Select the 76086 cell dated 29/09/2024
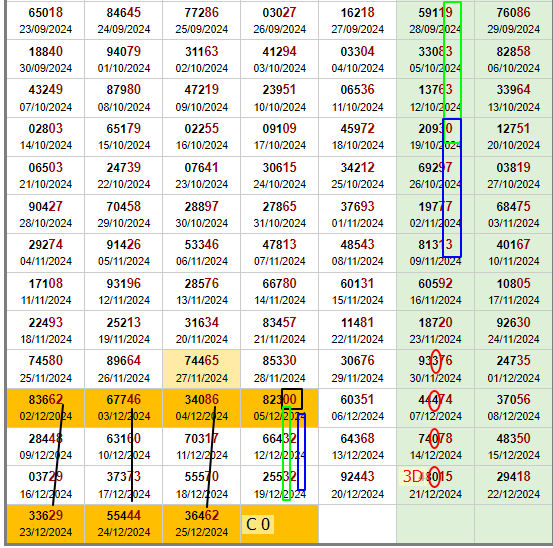553x548 pixels. click(x=514, y=20)
